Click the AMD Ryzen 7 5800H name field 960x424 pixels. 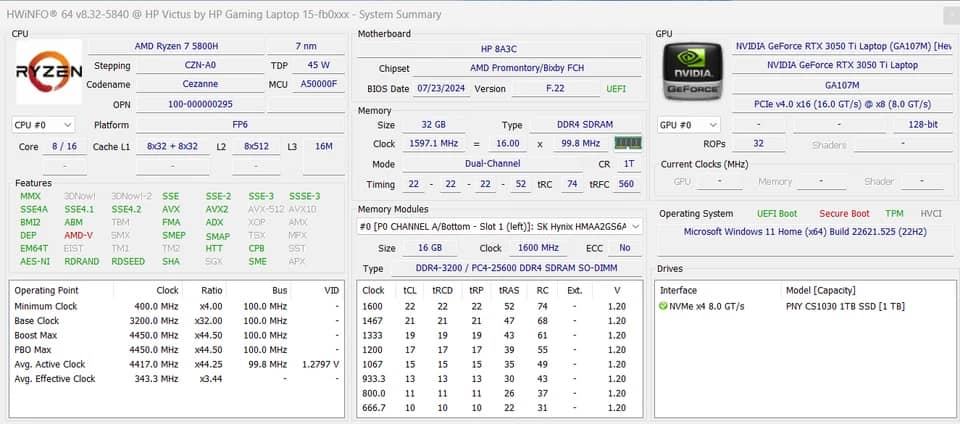coord(176,46)
